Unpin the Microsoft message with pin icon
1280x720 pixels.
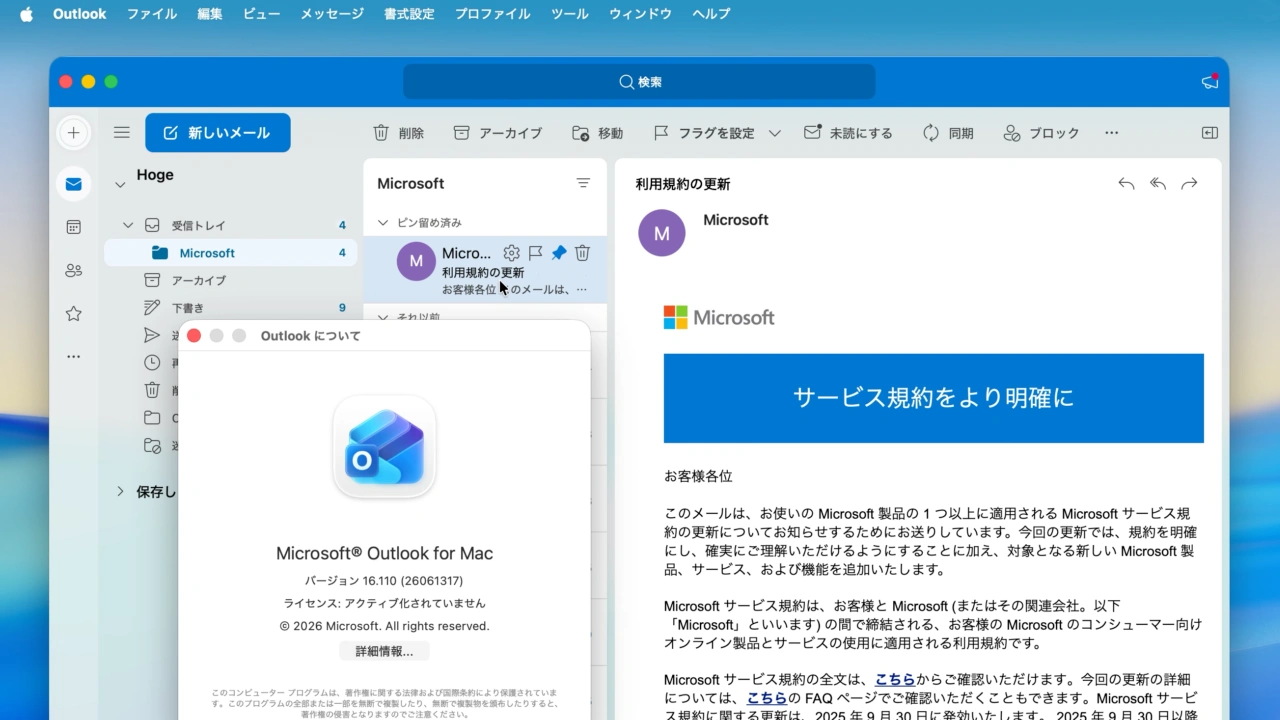(559, 253)
